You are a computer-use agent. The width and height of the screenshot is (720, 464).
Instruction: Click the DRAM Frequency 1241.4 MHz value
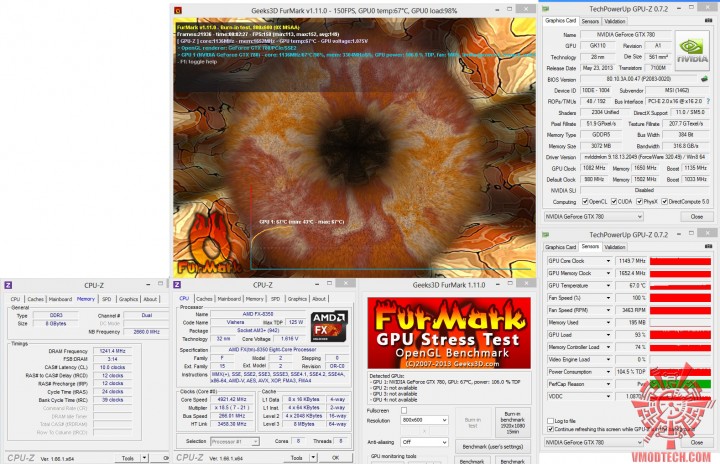[x=112, y=351]
